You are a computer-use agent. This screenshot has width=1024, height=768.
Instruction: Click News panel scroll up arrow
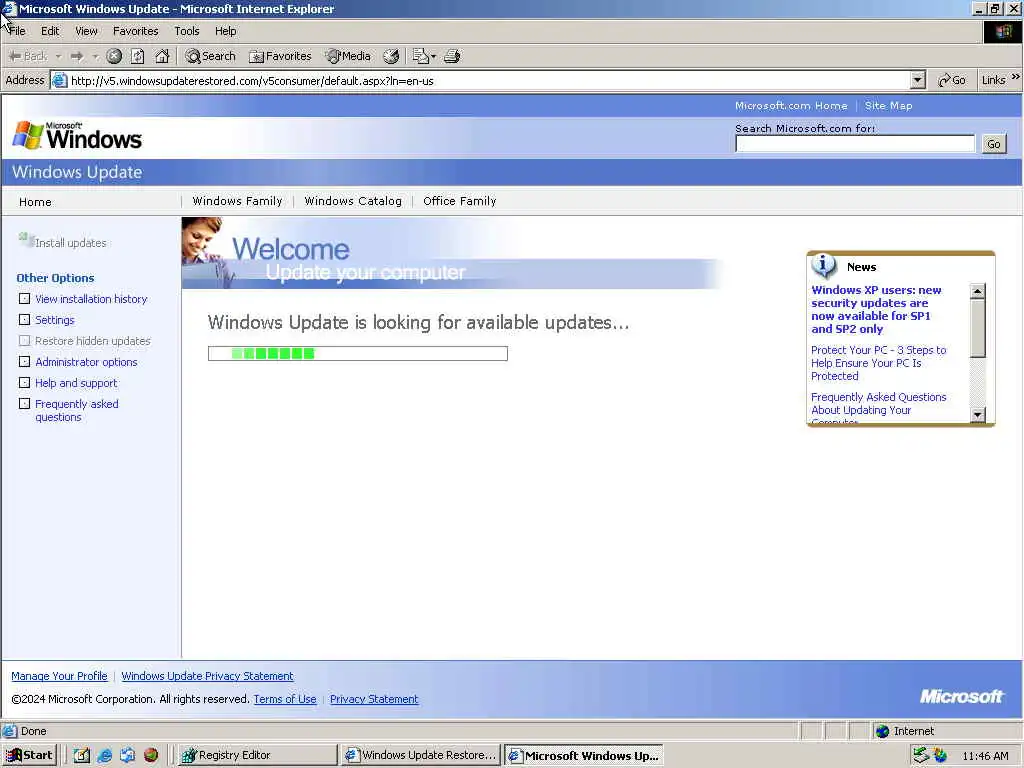click(978, 292)
